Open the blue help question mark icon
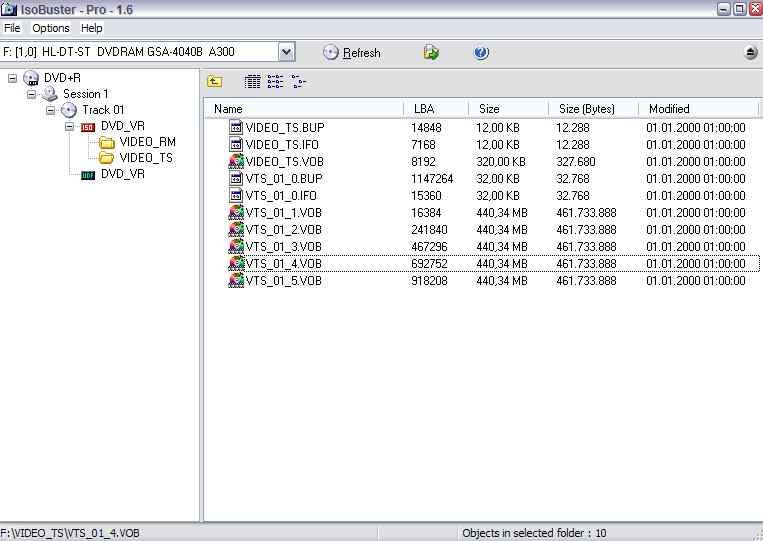This screenshot has height=541, width=763. pos(481,53)
